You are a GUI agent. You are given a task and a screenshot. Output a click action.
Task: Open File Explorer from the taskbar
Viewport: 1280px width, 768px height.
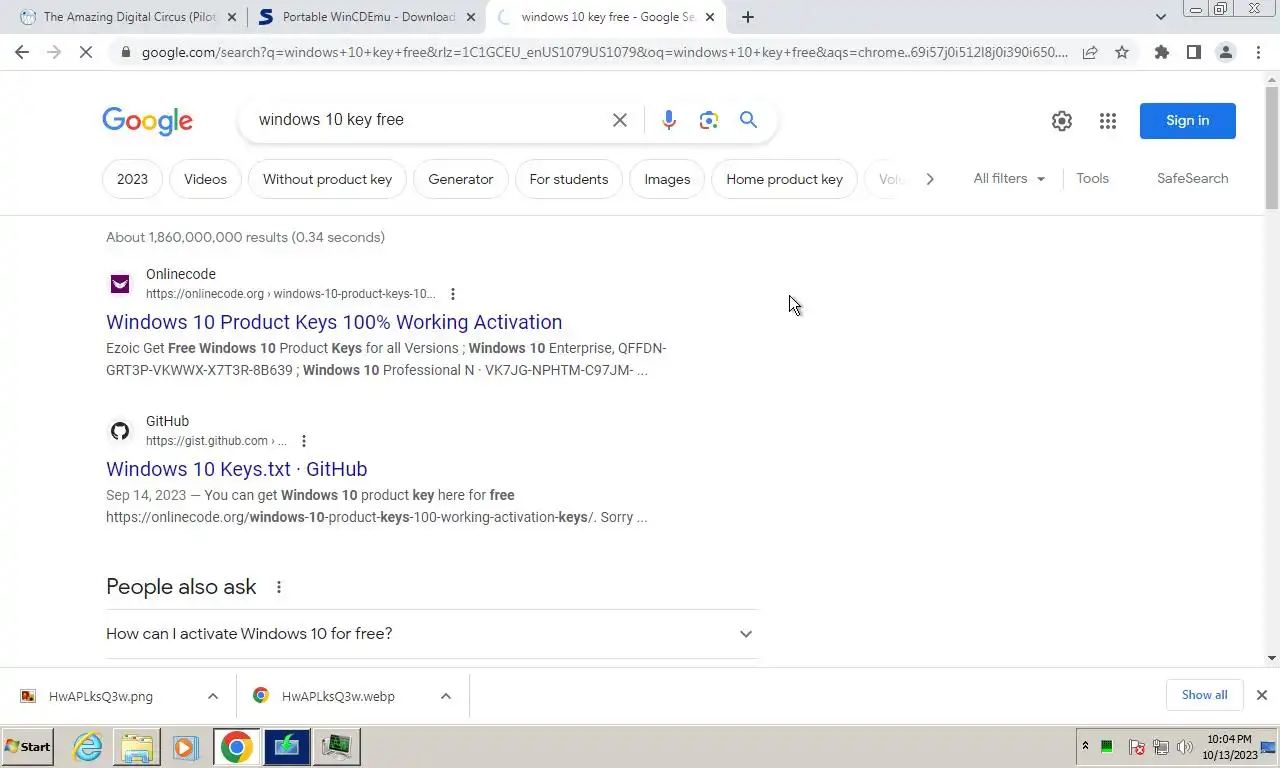(137, 747)
